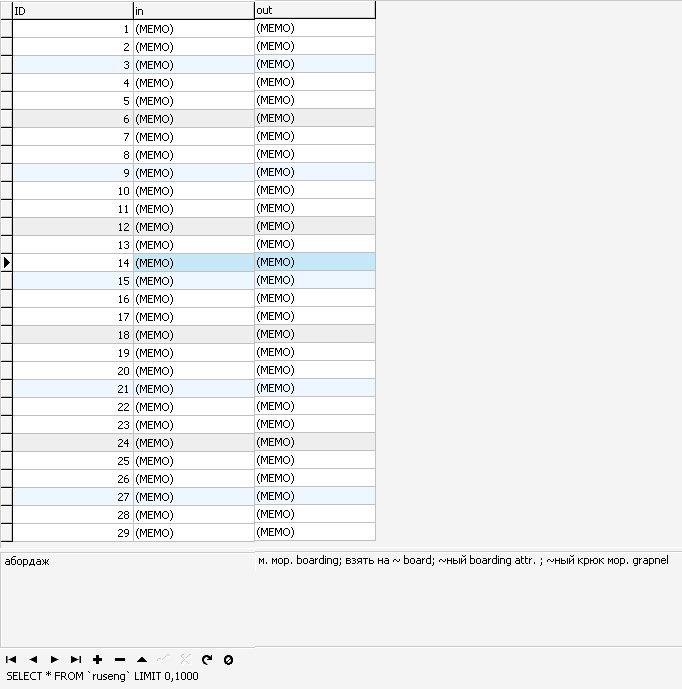Select the 'in' MEMO cell in row 25

click(194, 461)
